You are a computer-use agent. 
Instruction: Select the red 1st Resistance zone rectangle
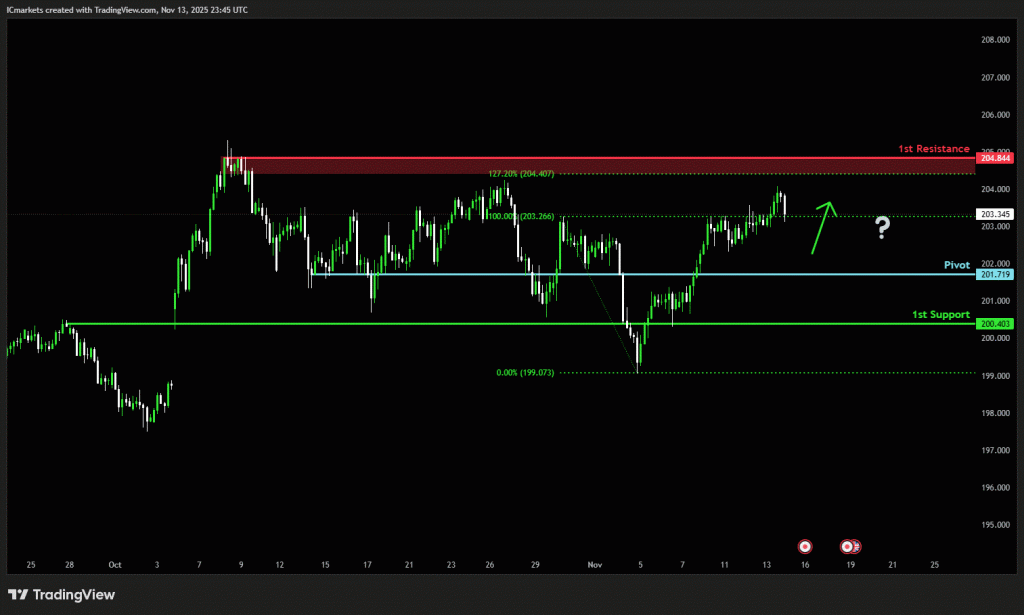click(600, 165)
